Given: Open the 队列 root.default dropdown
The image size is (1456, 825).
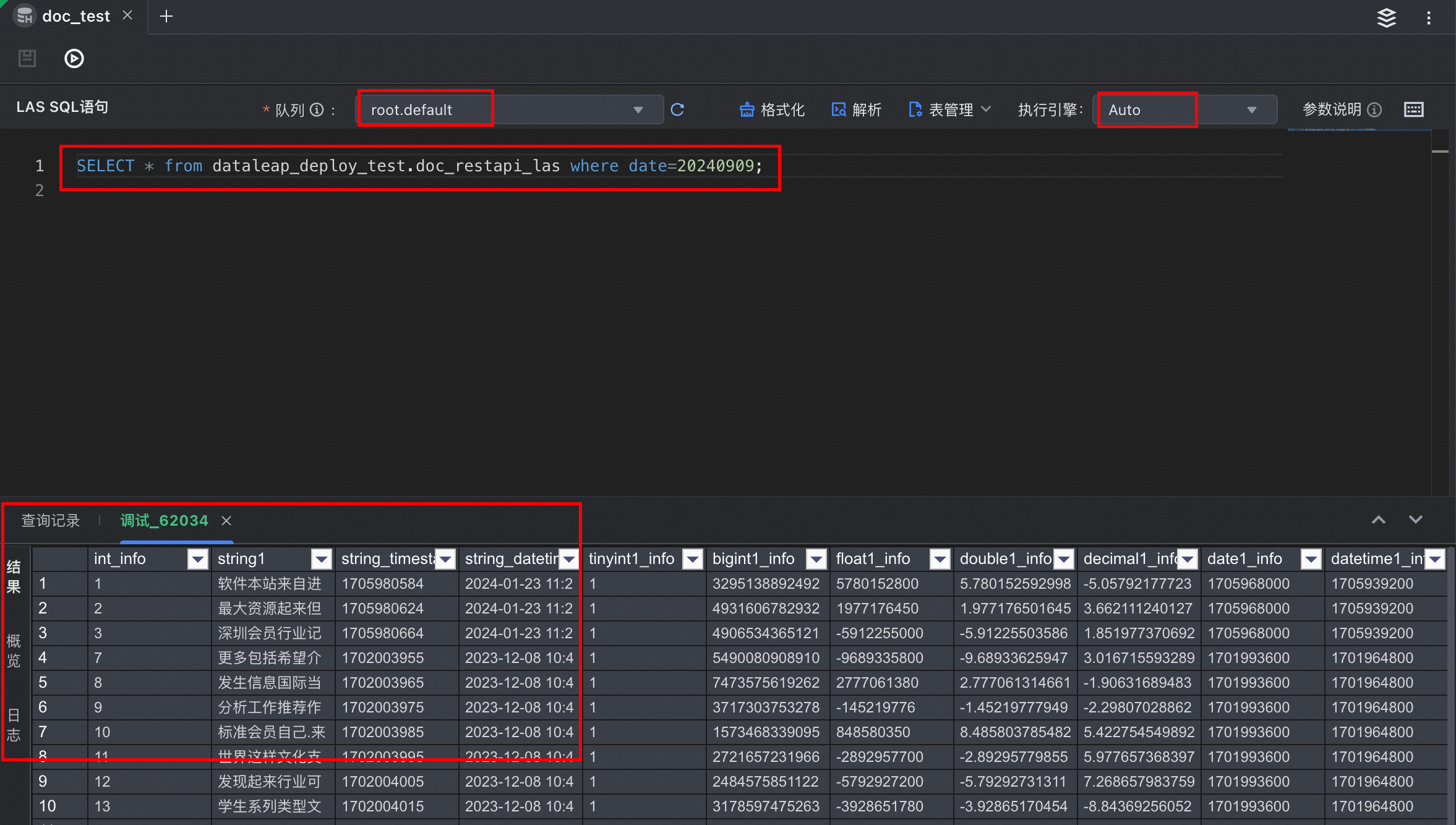Looking at the screenshot, I should tap(510, 109).
